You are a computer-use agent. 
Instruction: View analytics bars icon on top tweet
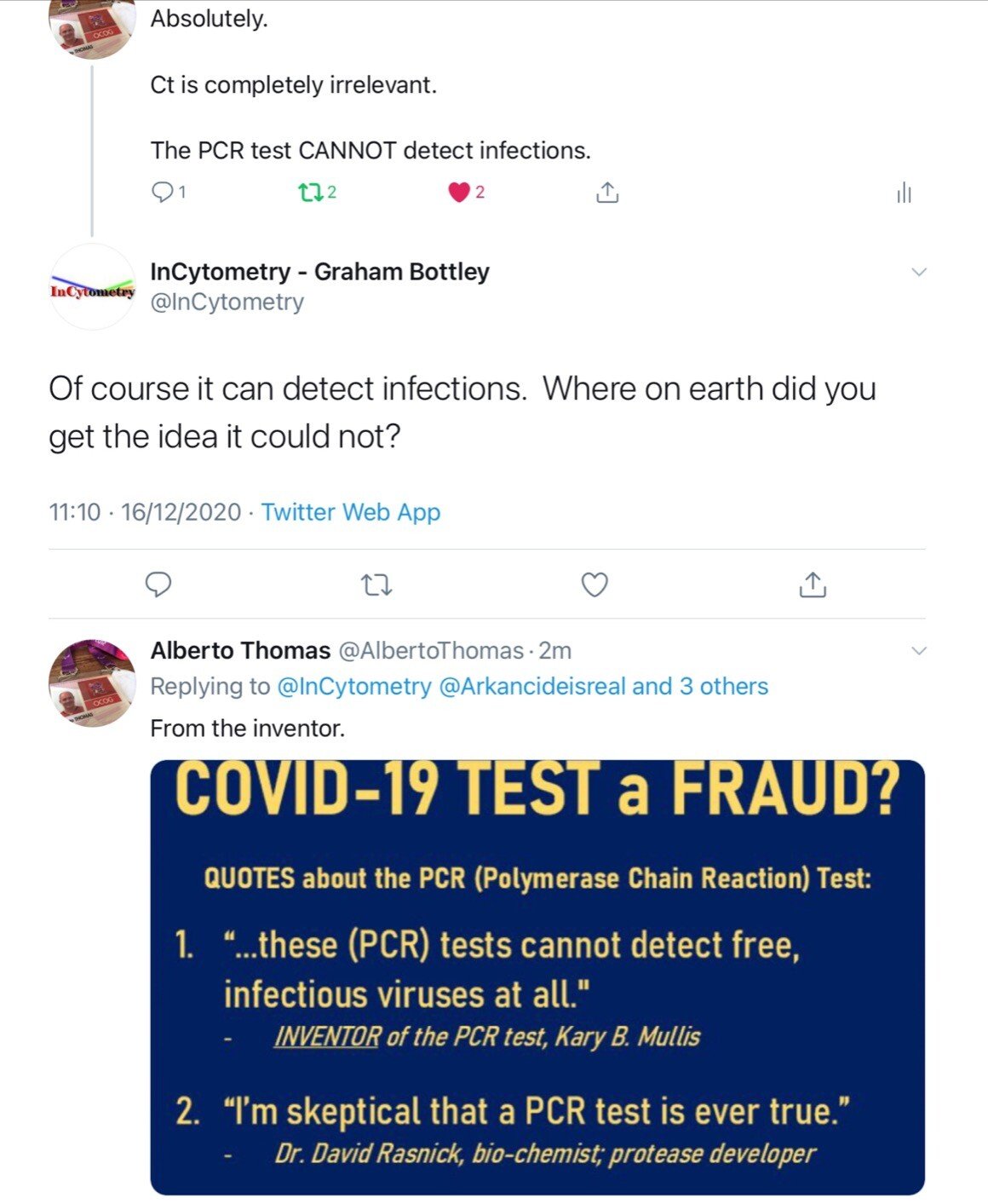[x=904, y=193]
